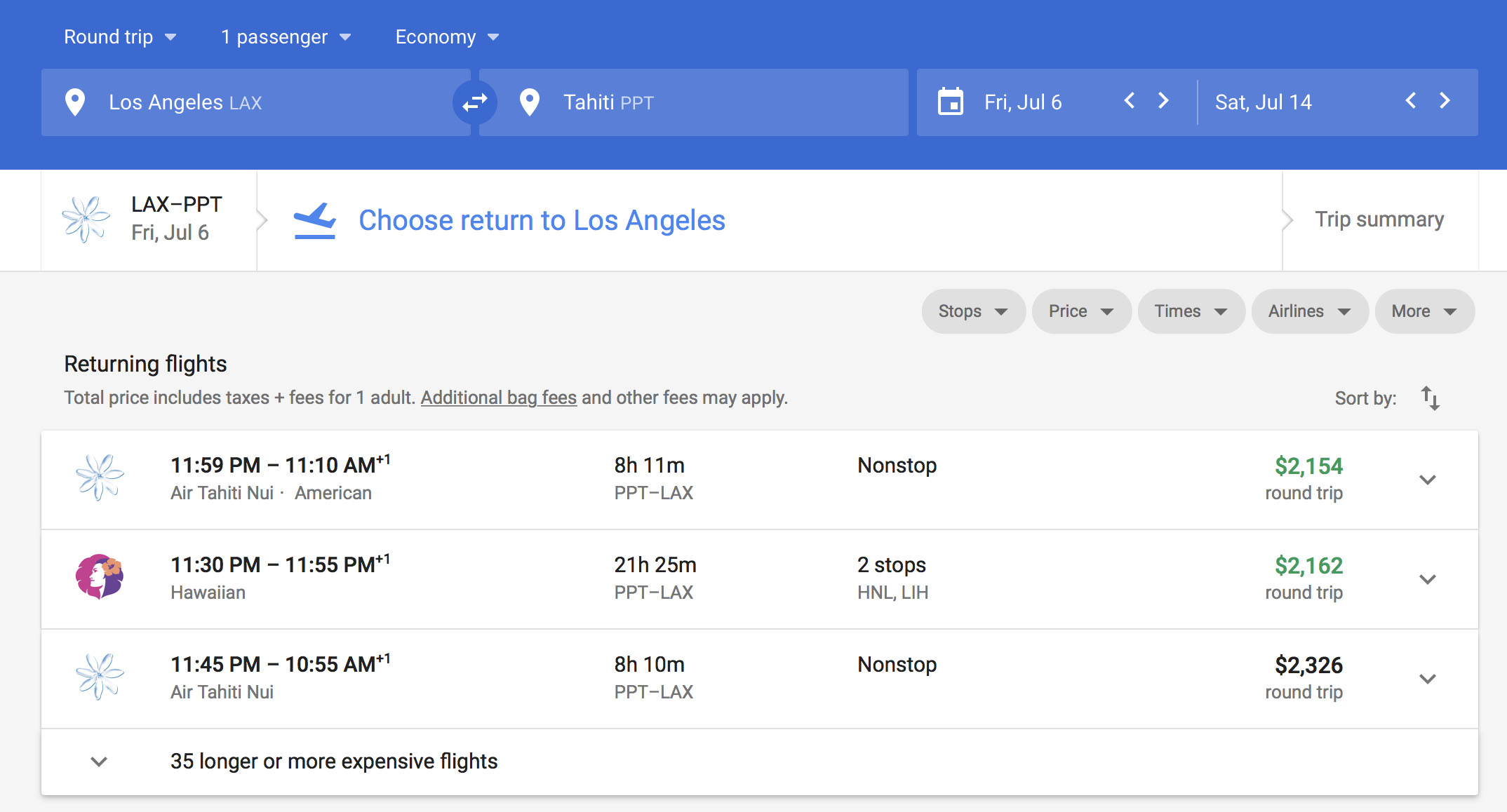This screenshot has width=1507, height=812.
Task: Click the Sort by label
Action: pos(1365,398)
